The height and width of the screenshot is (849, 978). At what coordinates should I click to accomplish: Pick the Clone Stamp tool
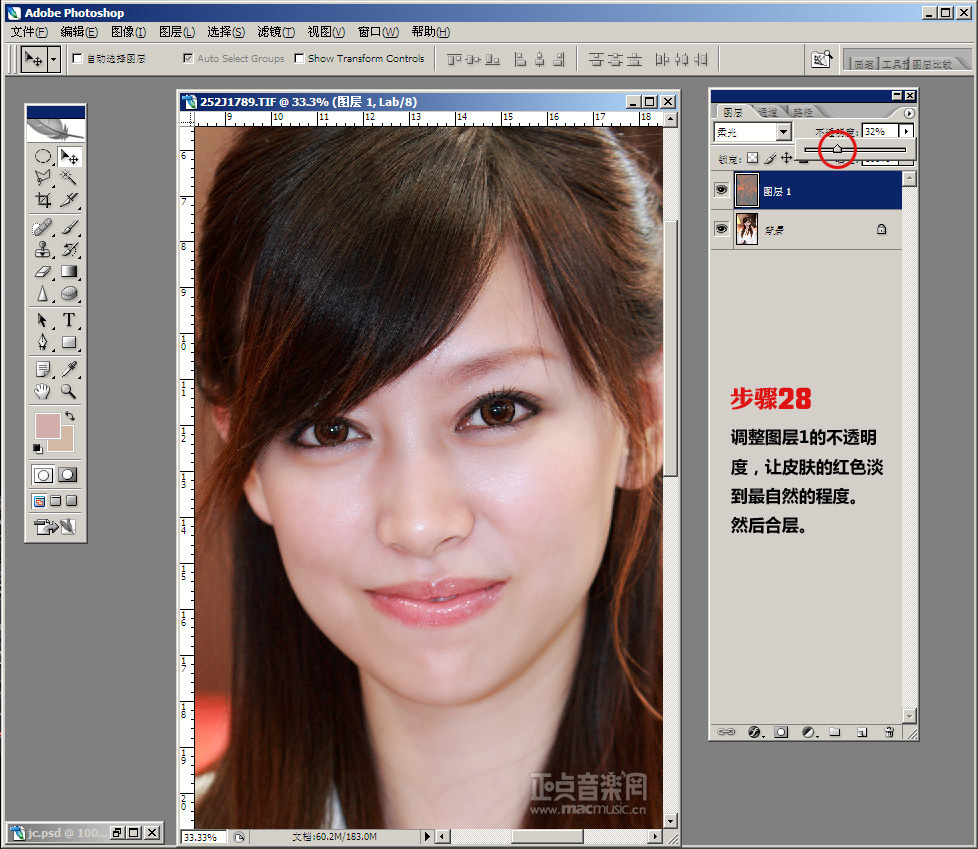43,249
